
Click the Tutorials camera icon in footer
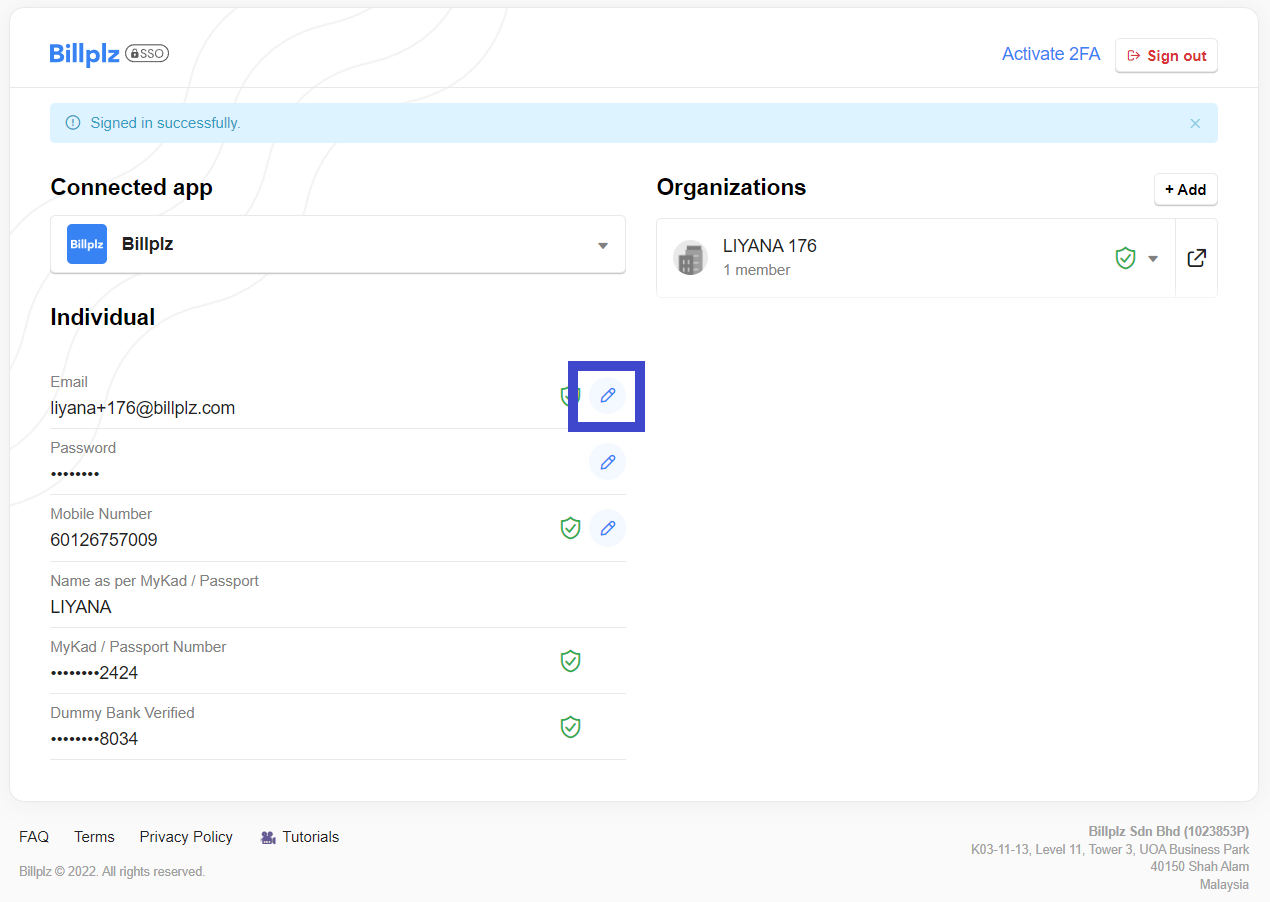tap(268, 837)
